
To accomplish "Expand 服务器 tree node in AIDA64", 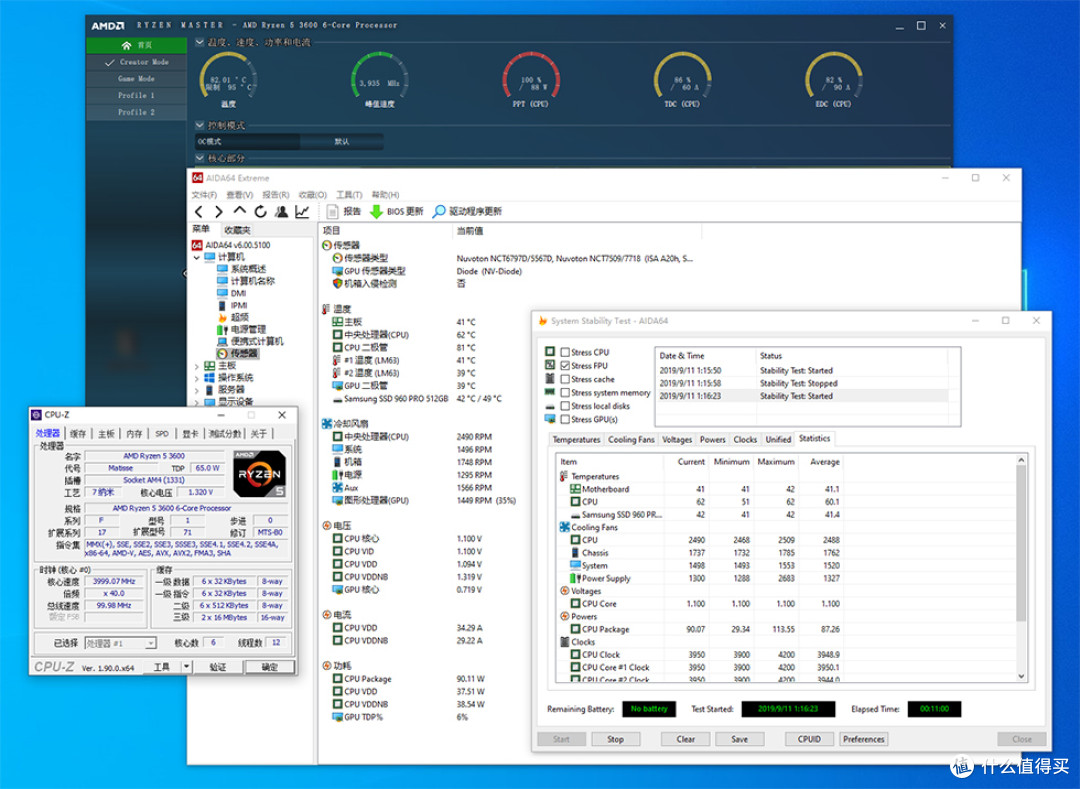I will 196,390.
